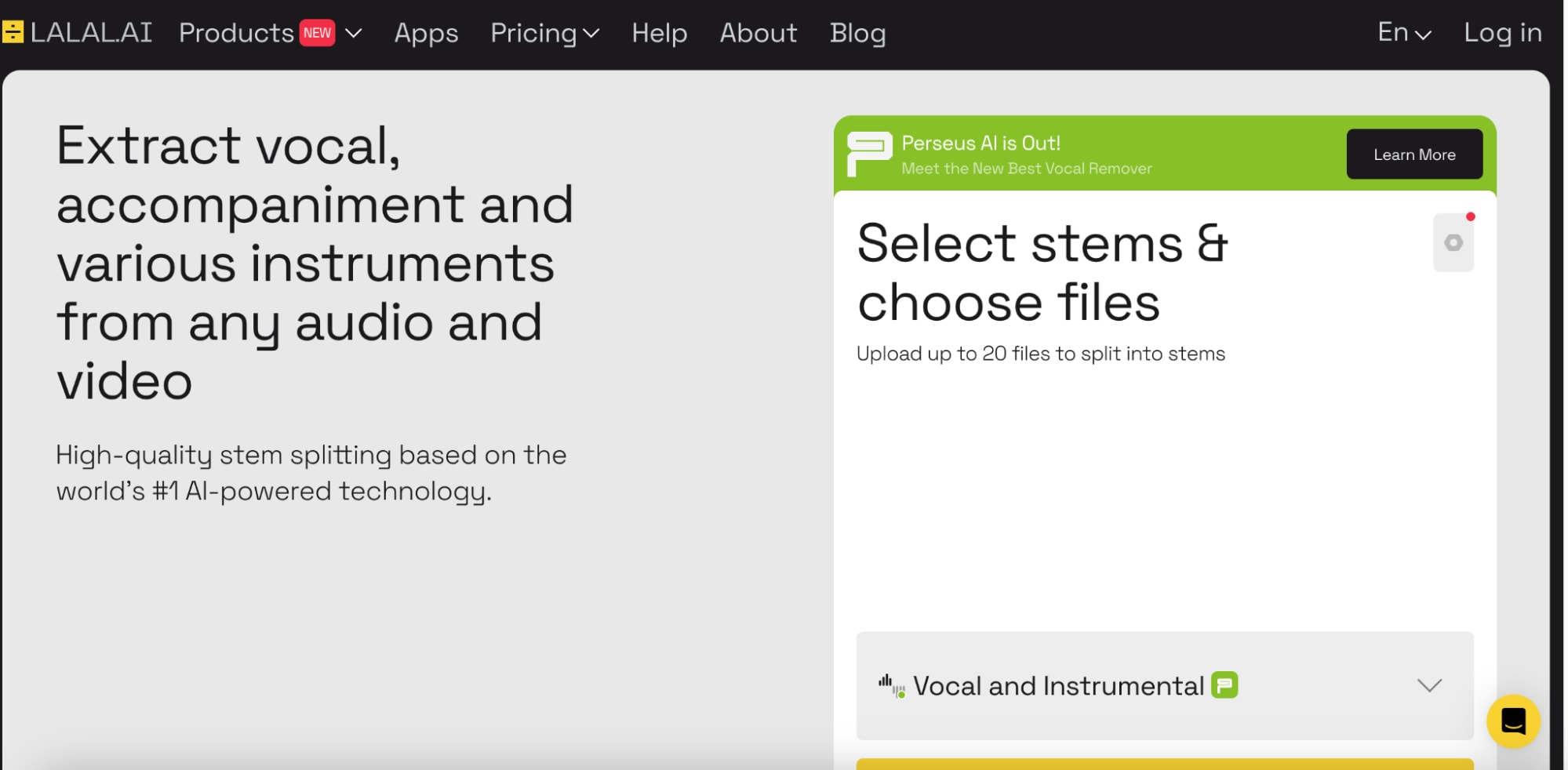Navigate to the About page

click(759, 33)
